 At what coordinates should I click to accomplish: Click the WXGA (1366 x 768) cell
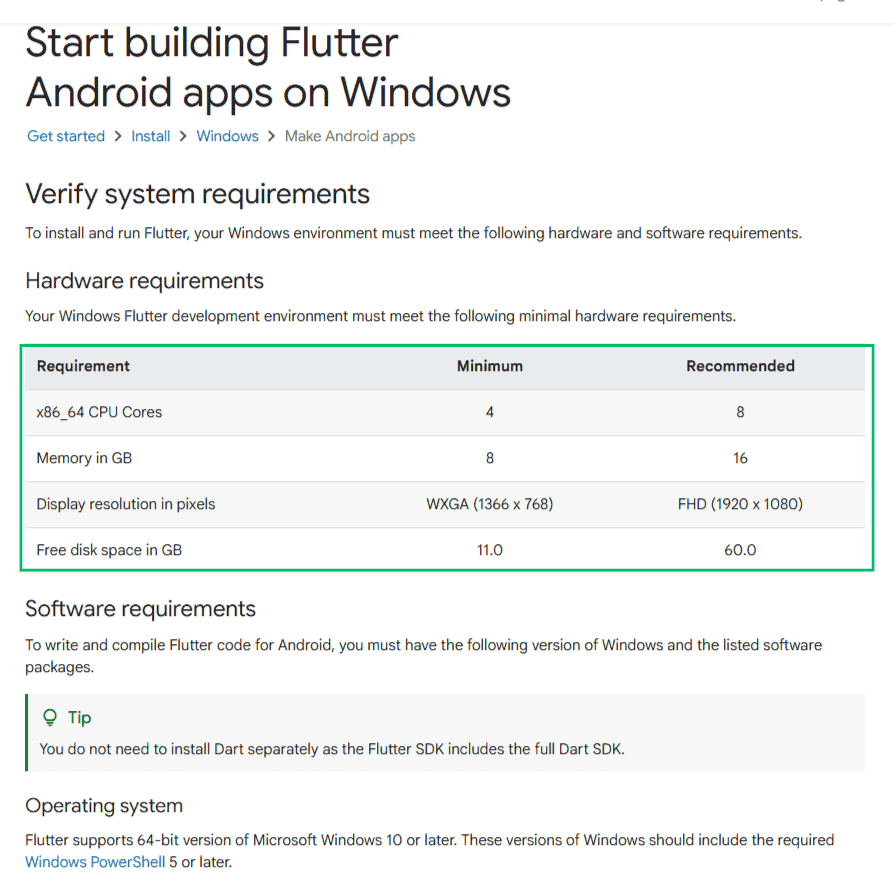pos(490,504)
